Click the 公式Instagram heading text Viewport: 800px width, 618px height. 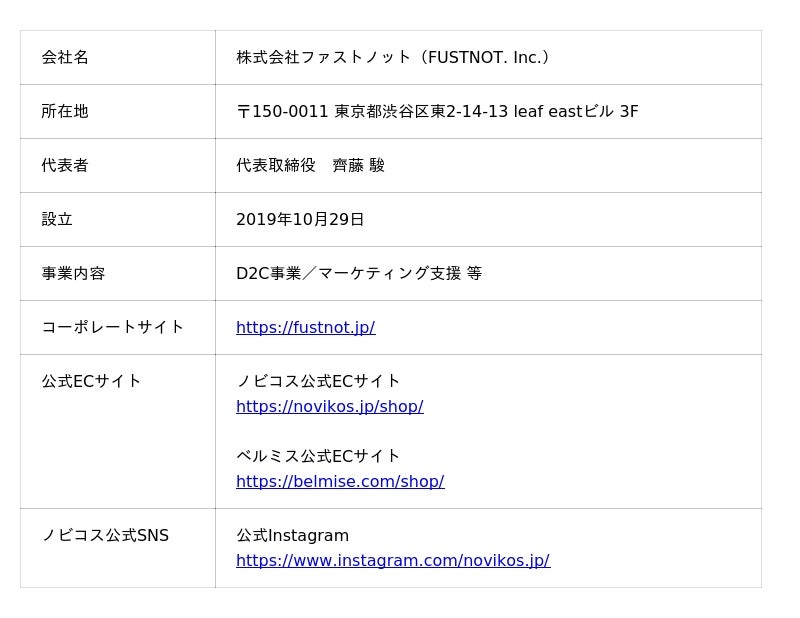(292, 536)
